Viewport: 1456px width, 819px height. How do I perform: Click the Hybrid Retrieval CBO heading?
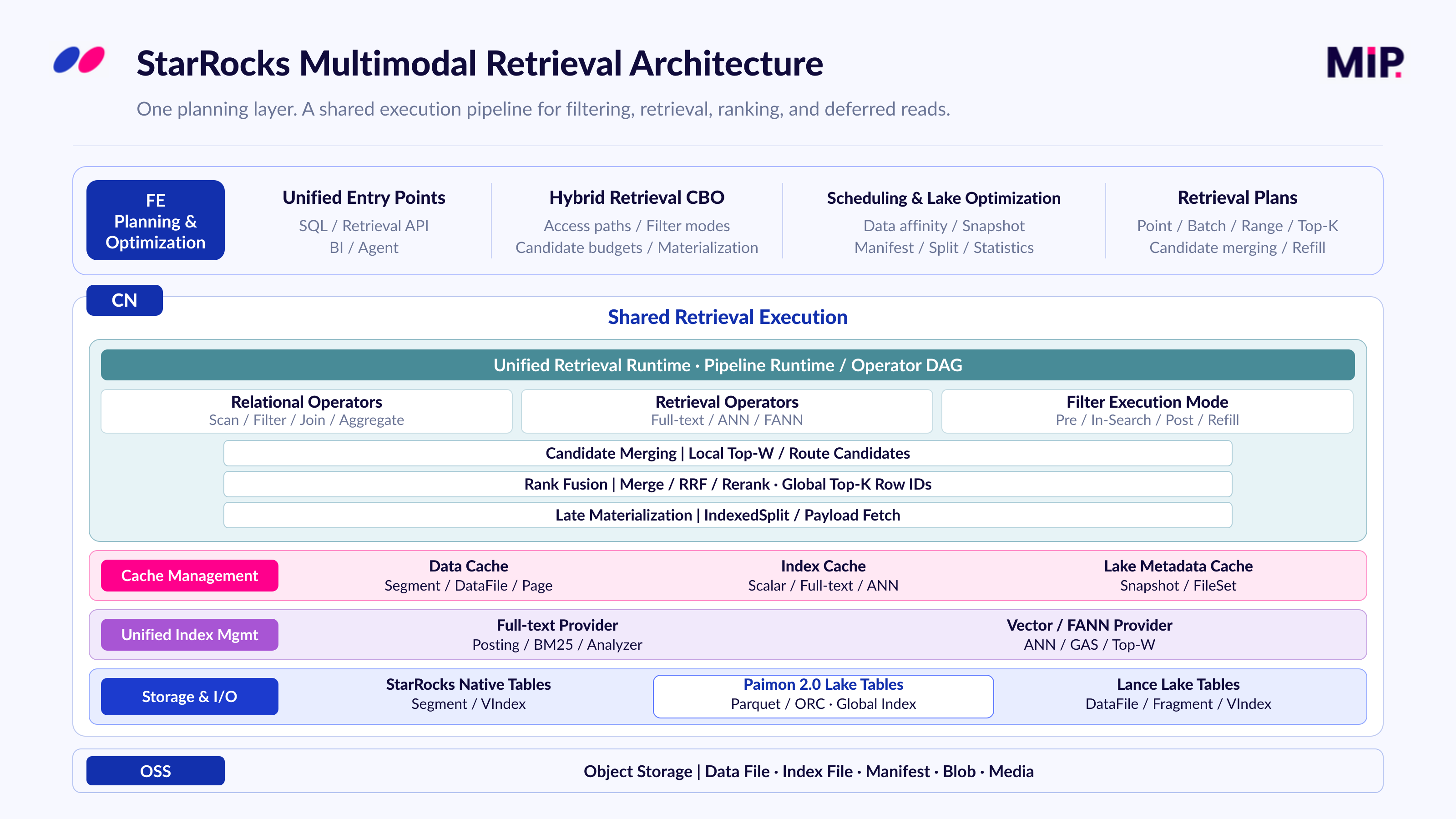(637, 198)
